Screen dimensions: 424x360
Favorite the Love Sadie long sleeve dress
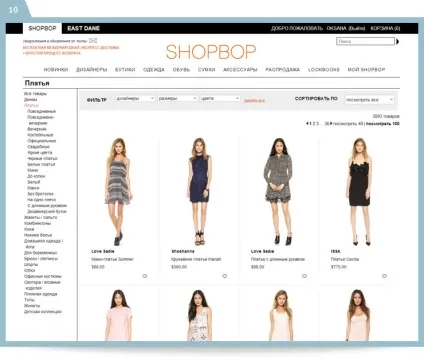click(304, 276)
